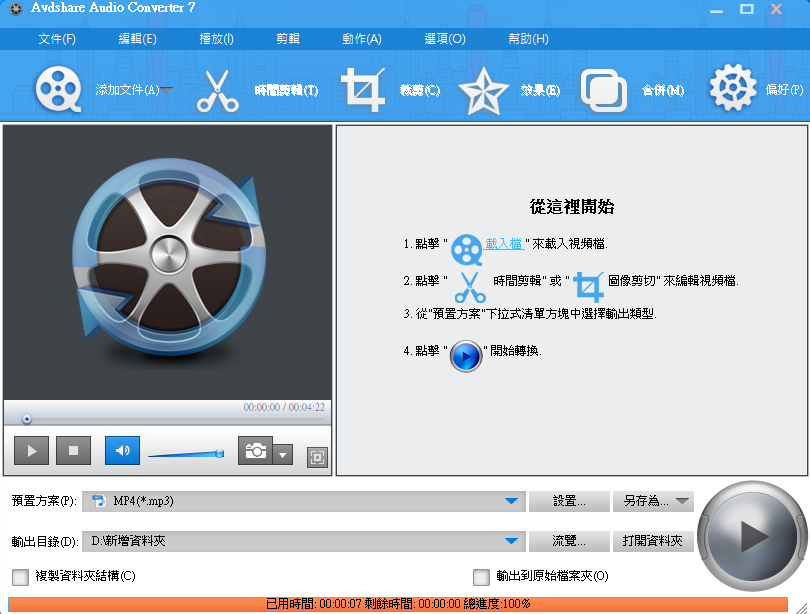Check the 輸出到原始檔案夾 option
This screenshot has height=614, width=810.
click(x=481, y=578)
